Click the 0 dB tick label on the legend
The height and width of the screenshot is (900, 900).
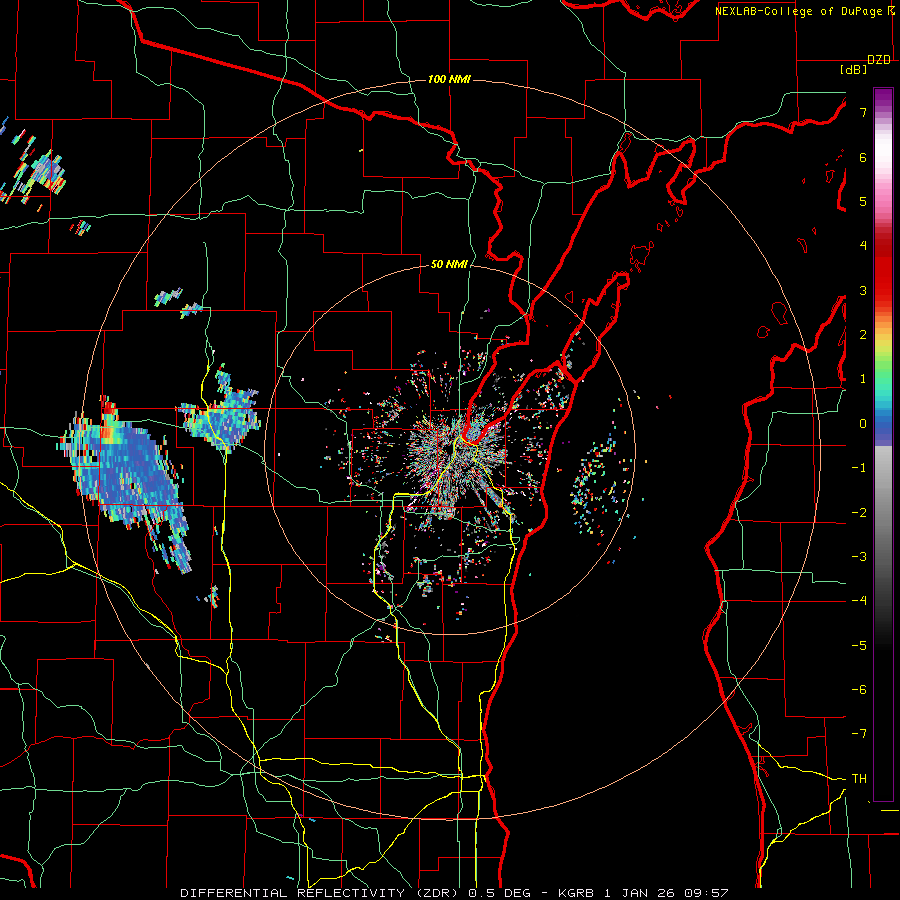[x=863, y=424]
